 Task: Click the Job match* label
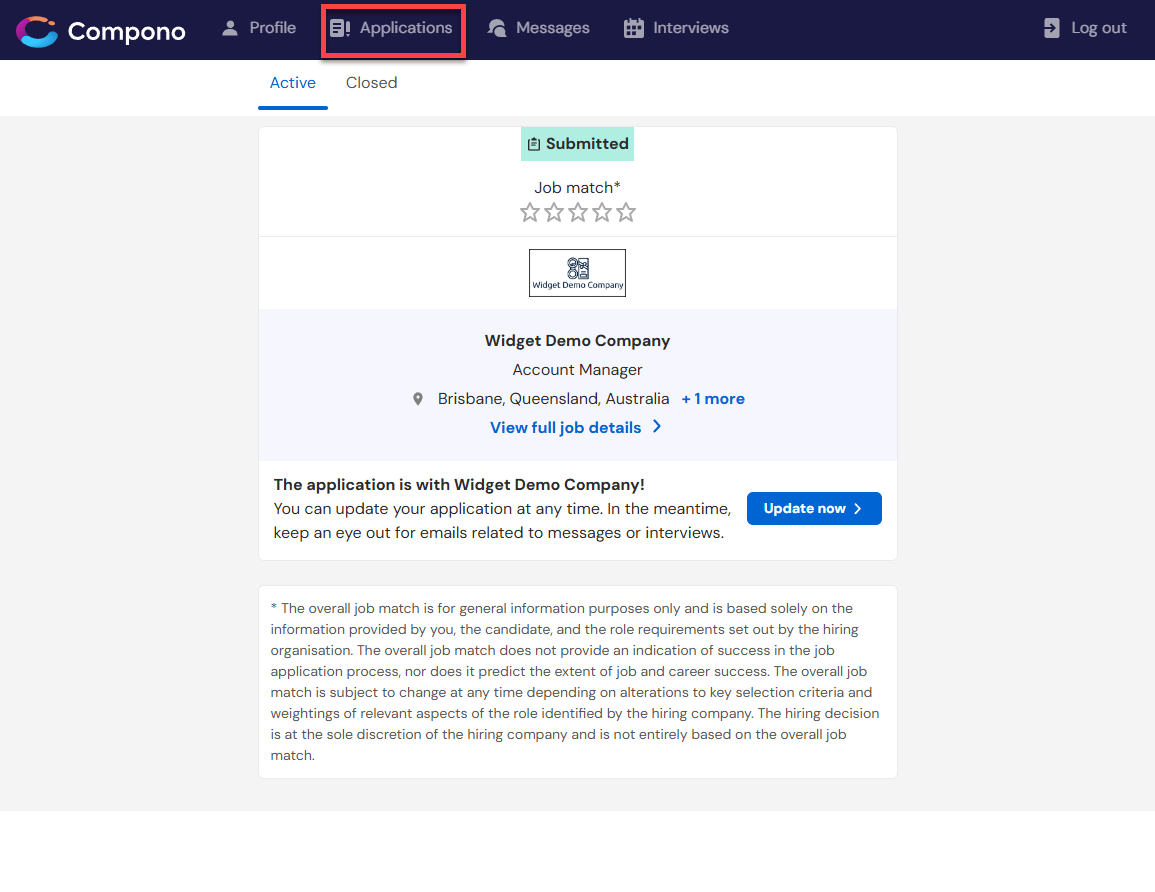click(x=578, y=188)
